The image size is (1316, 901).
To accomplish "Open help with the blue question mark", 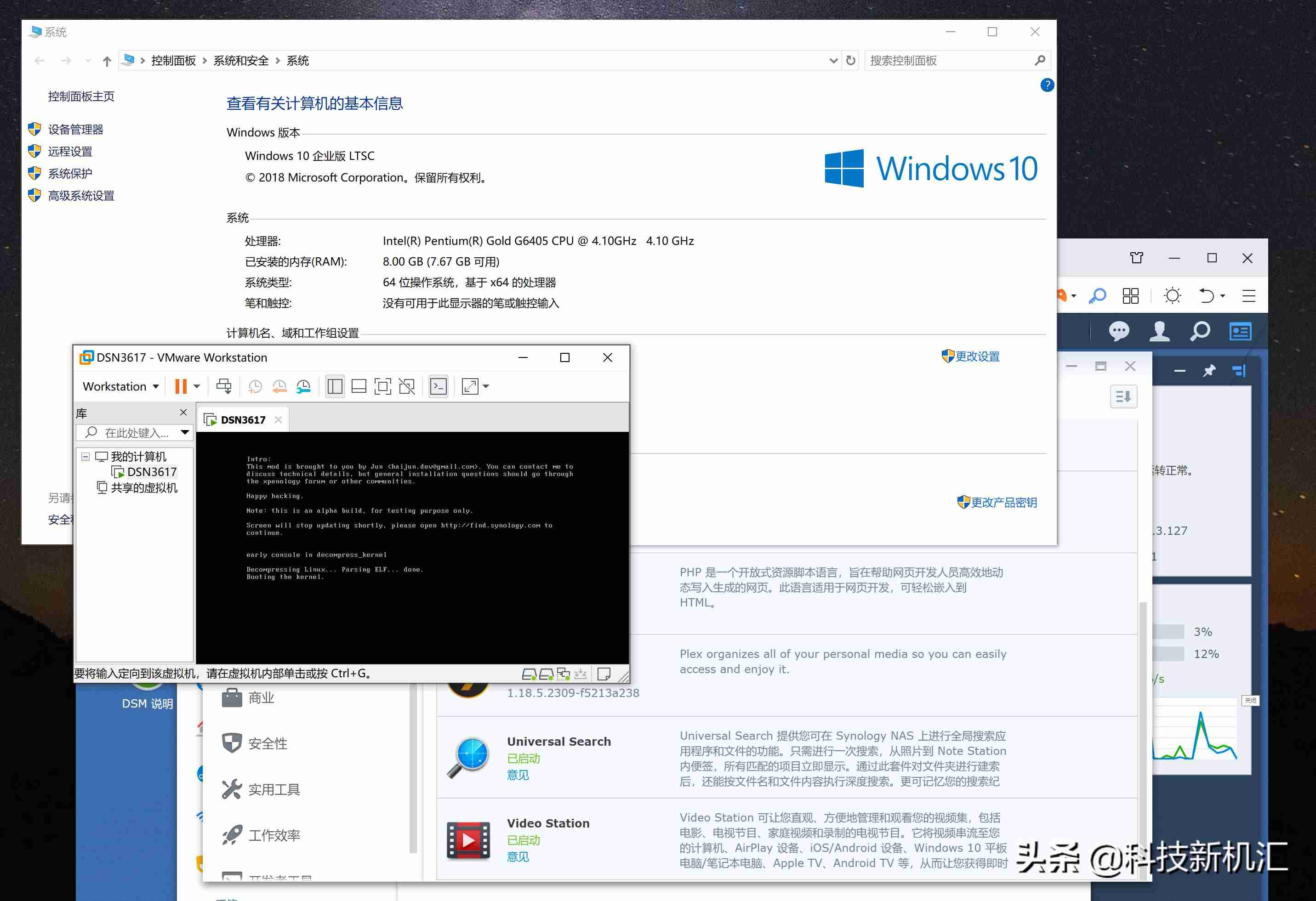I will [1047, 85].
